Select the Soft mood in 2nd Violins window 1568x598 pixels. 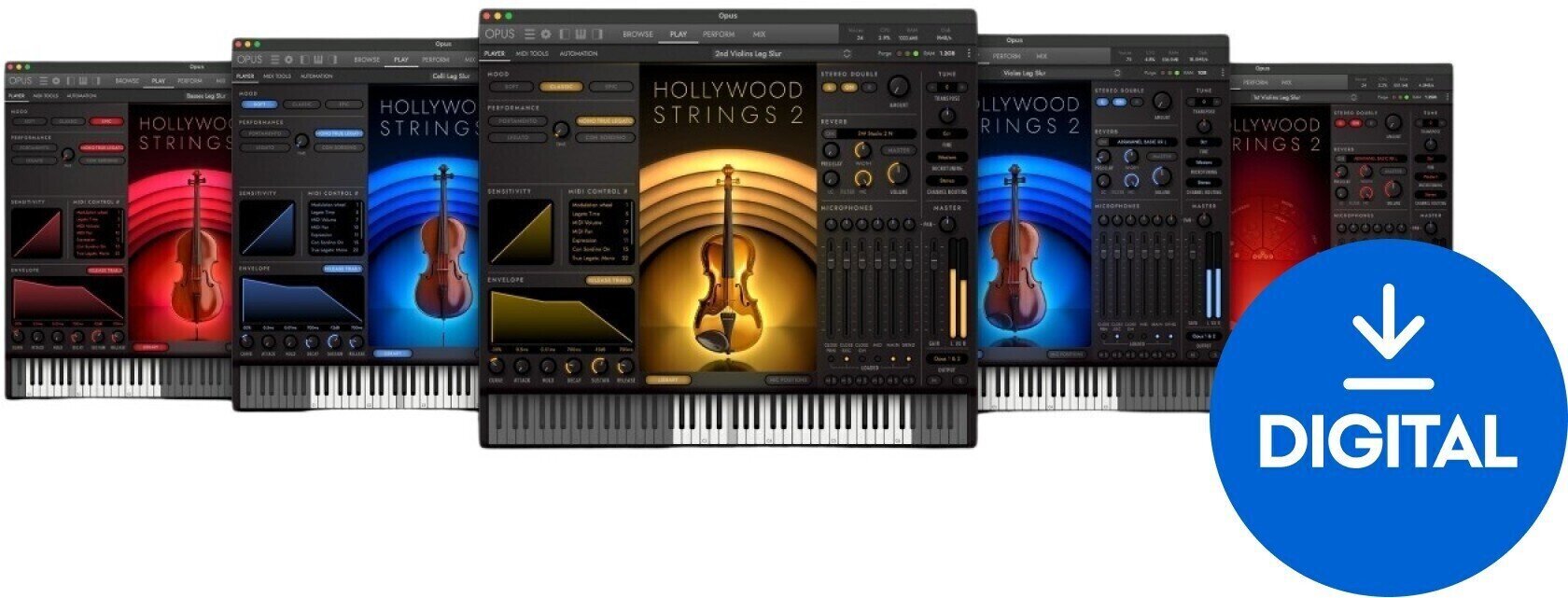click(511, 87)
